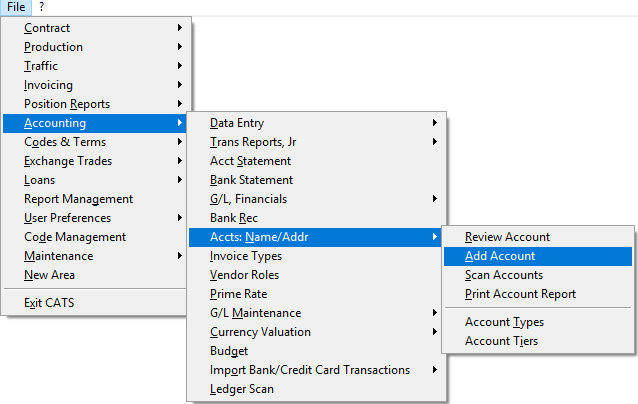This screenshot has height=404, width=638.
Task: Open the Data Entry submenu
Action: click(316, 123)
